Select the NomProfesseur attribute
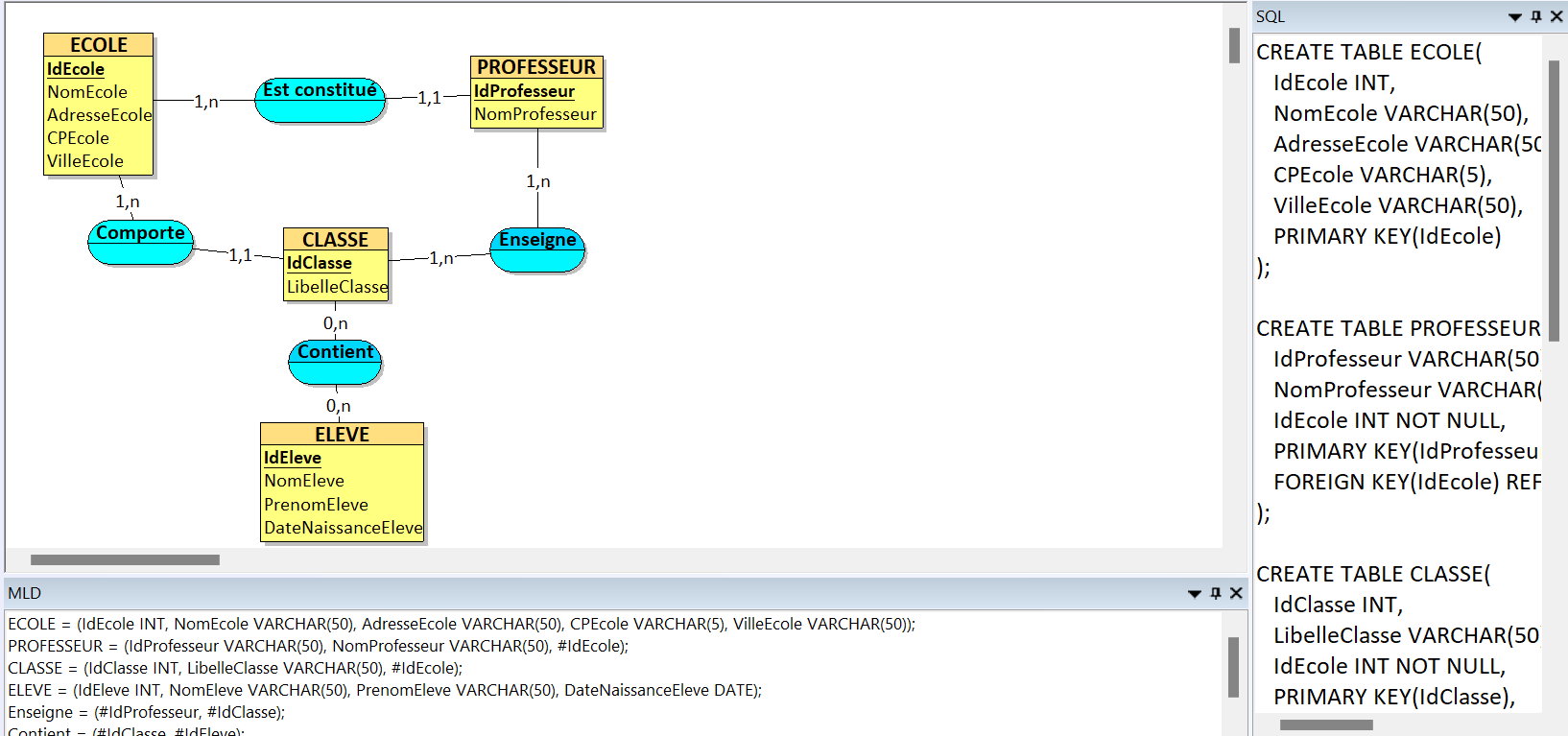This screenshot has height=736, width=1568. pyautogui.click(x=535, y=114)
